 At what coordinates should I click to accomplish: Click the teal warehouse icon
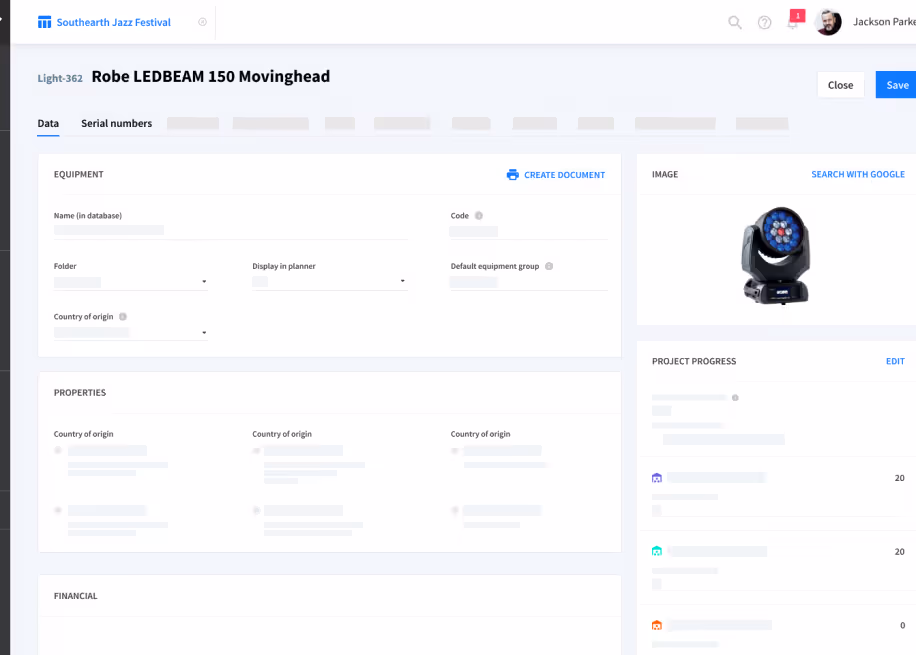coord(657,551)
